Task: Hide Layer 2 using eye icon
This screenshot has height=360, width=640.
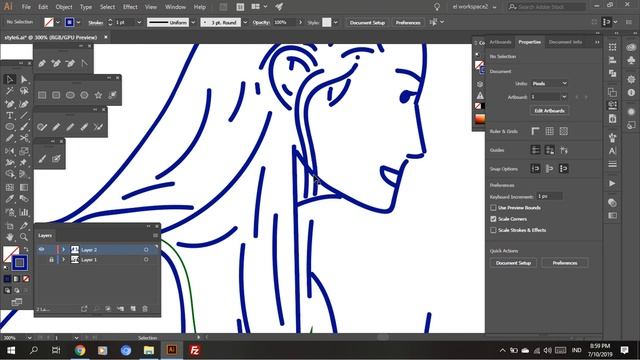Action: pos(41,249)
